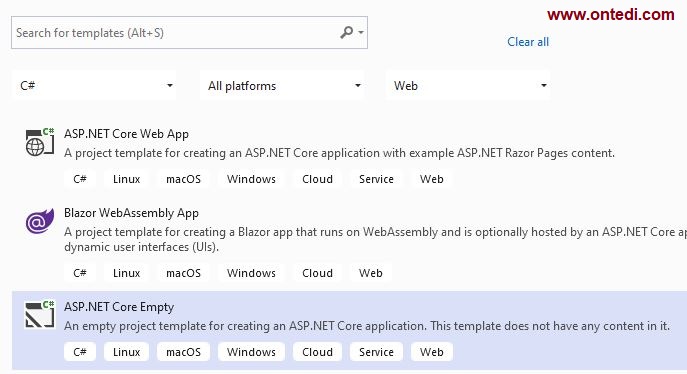Select the Blazor WebAssembly App icon
Image resolution: width=687 pixels, height=374 pixels.
point(40,221)
